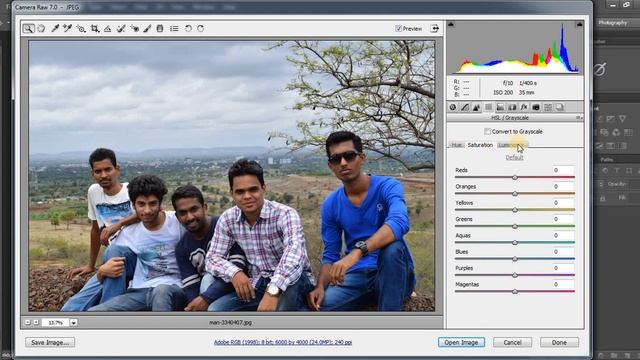The image size is (640, 360).
Task: Zoom out with the minus button
Action: pos(28,322)
